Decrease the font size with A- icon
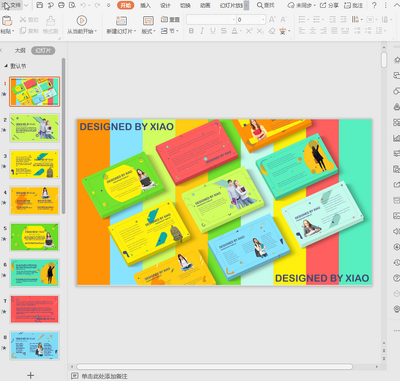The width and height of the screenshot is (400, 381). (283, 20)
